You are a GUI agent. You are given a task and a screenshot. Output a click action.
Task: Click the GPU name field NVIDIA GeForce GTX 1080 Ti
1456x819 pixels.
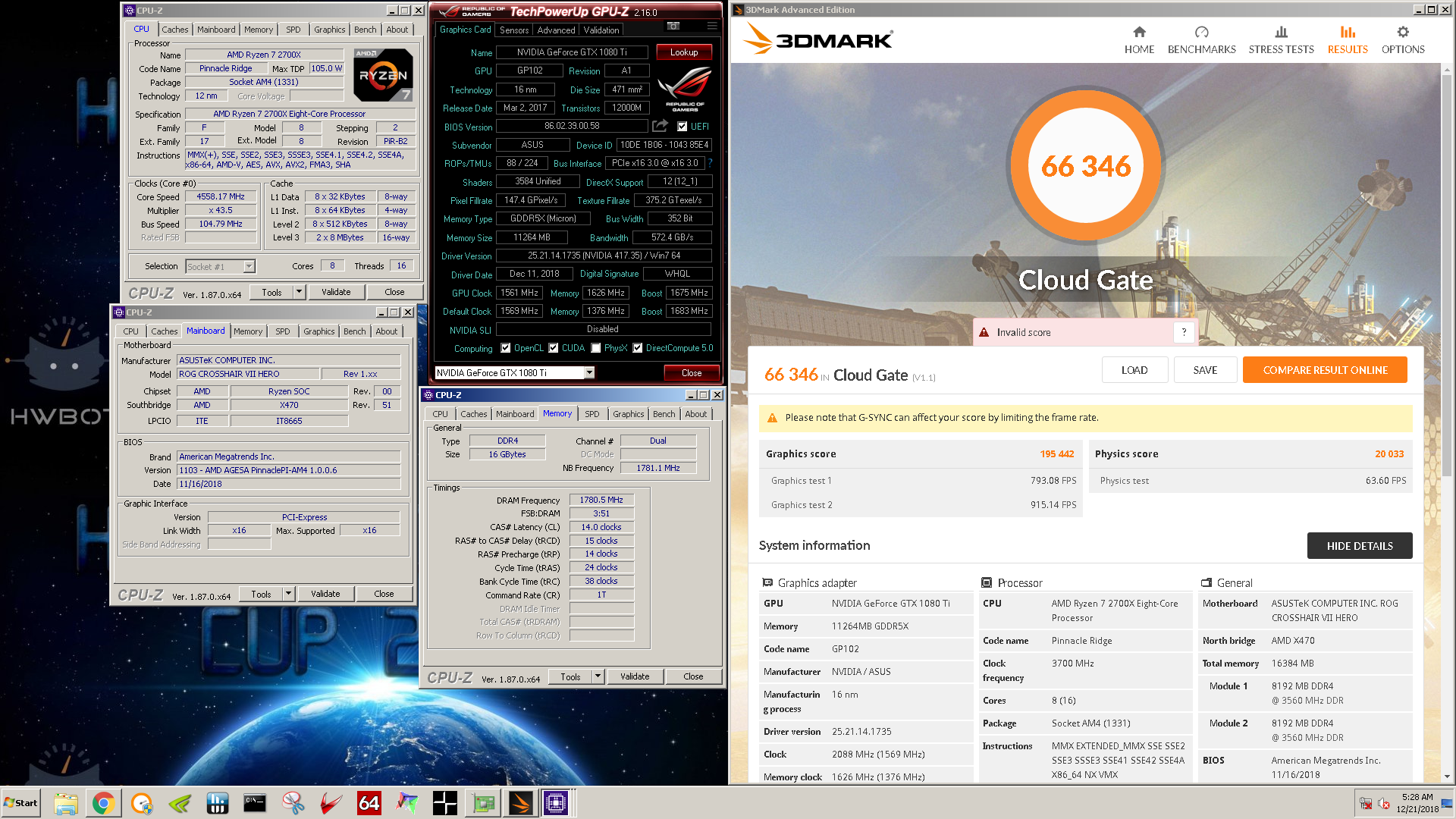click(572, 52)
